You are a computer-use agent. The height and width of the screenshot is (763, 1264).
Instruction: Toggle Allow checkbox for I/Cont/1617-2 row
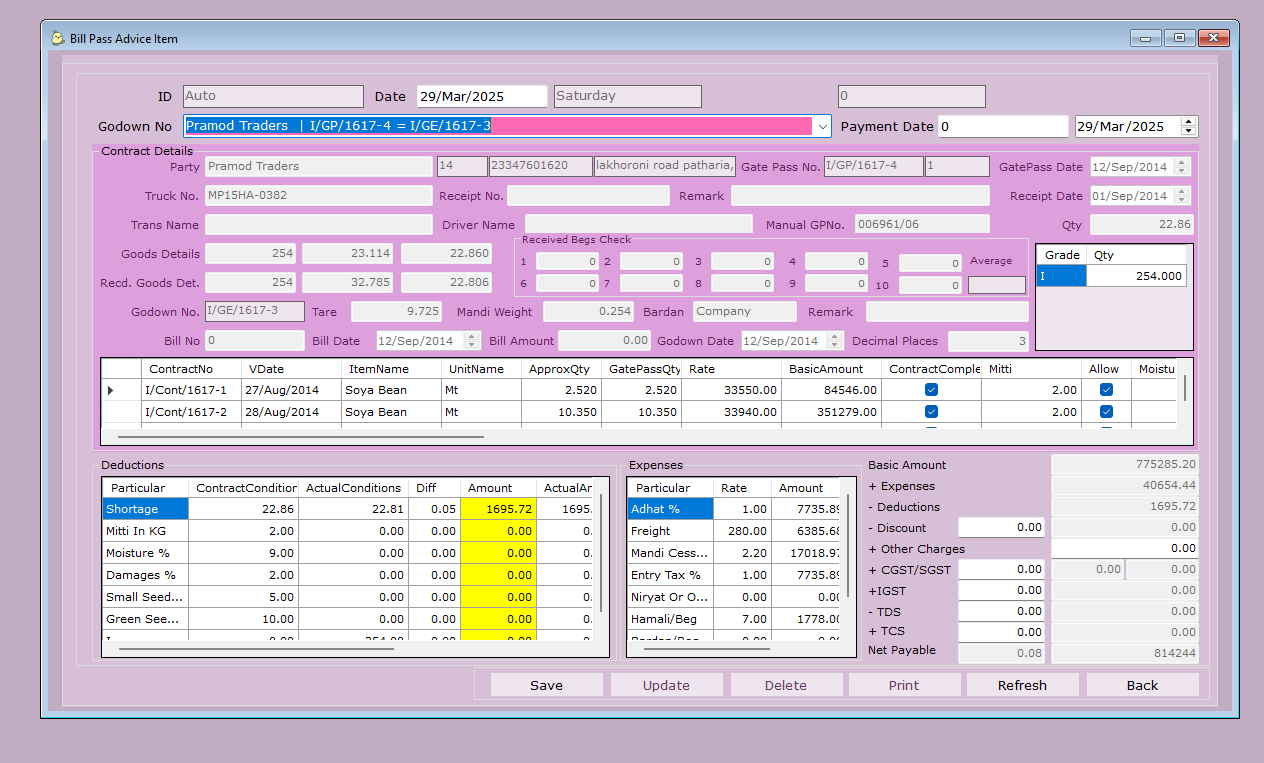tap(1106, 412)
